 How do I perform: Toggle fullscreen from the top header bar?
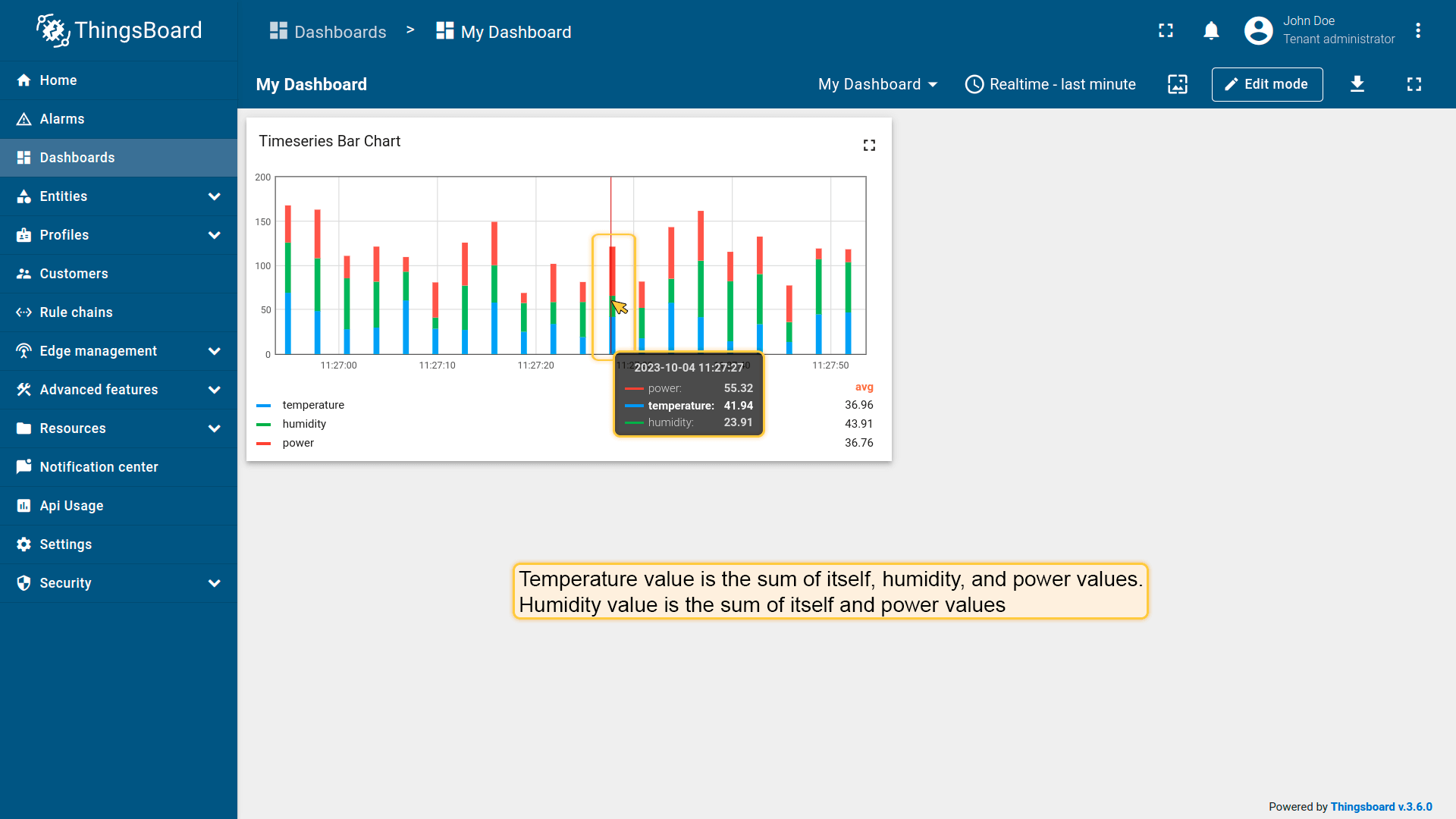[1166, 31]
